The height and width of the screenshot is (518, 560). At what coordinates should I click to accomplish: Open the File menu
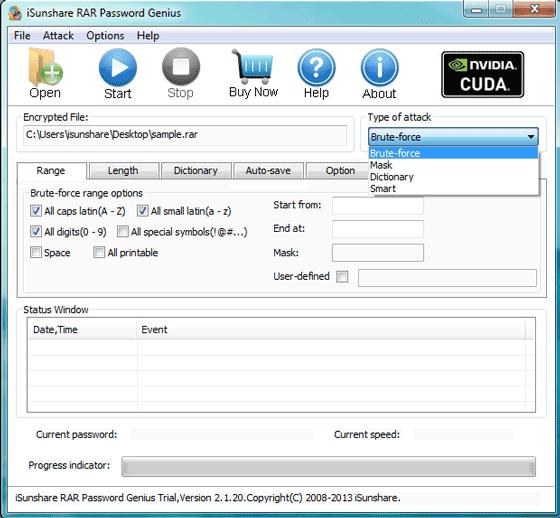tap(22, 36)
